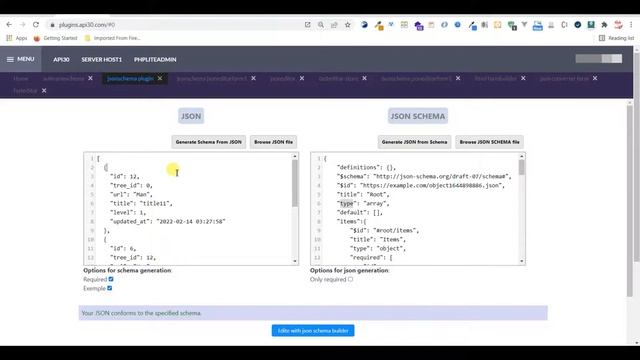Click the schema editor scrollbar thumb

coord(522,167)
